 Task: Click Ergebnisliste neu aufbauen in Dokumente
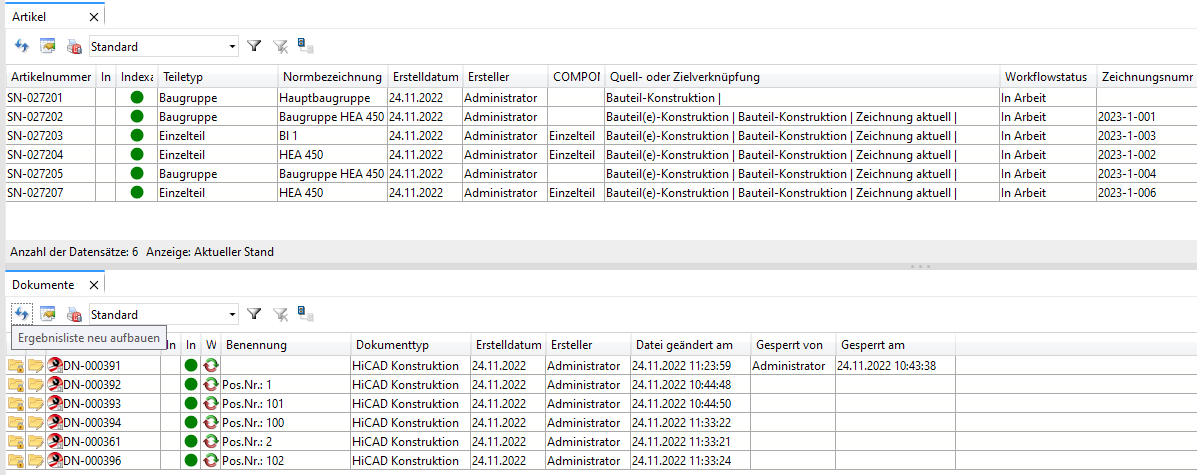click(x=22, y=314)
